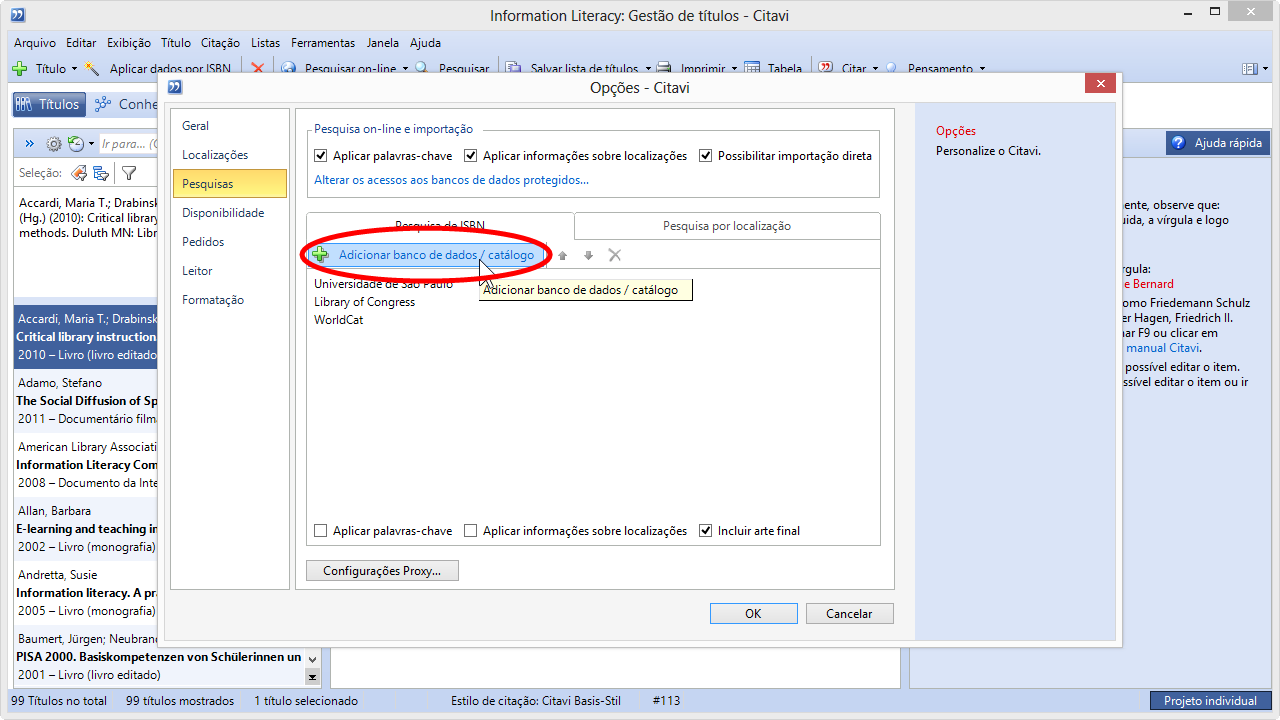Uncheck upper Aplicar informações sobre localizações checkbox

click(x=471, y=156)
